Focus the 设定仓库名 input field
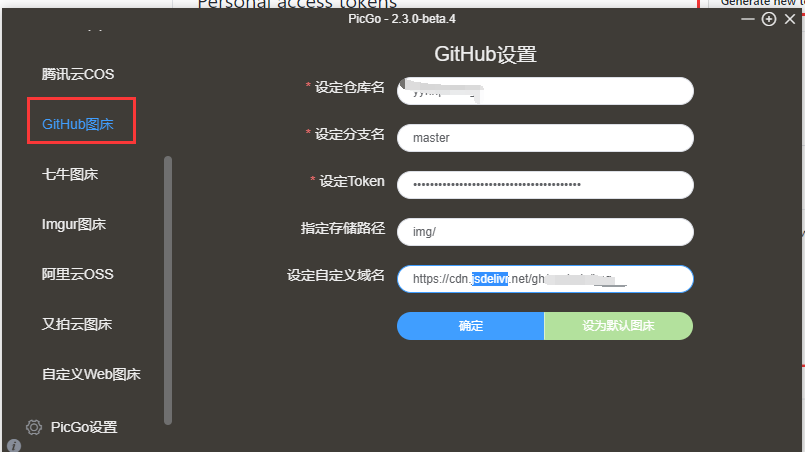Image resolution: width=805 pixels, height=452 pixels. [545, 91]
